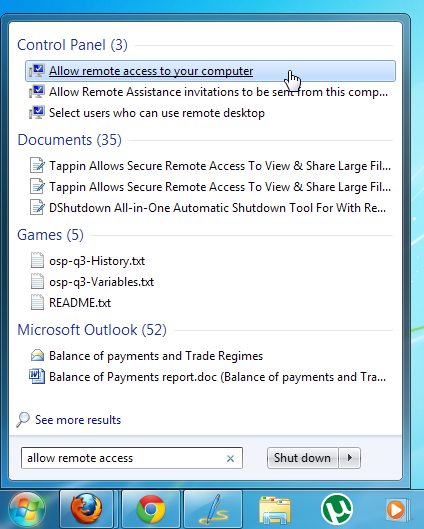Click the See more results link
This screenshot has width=424, height=529.
[x=78, y=420]
